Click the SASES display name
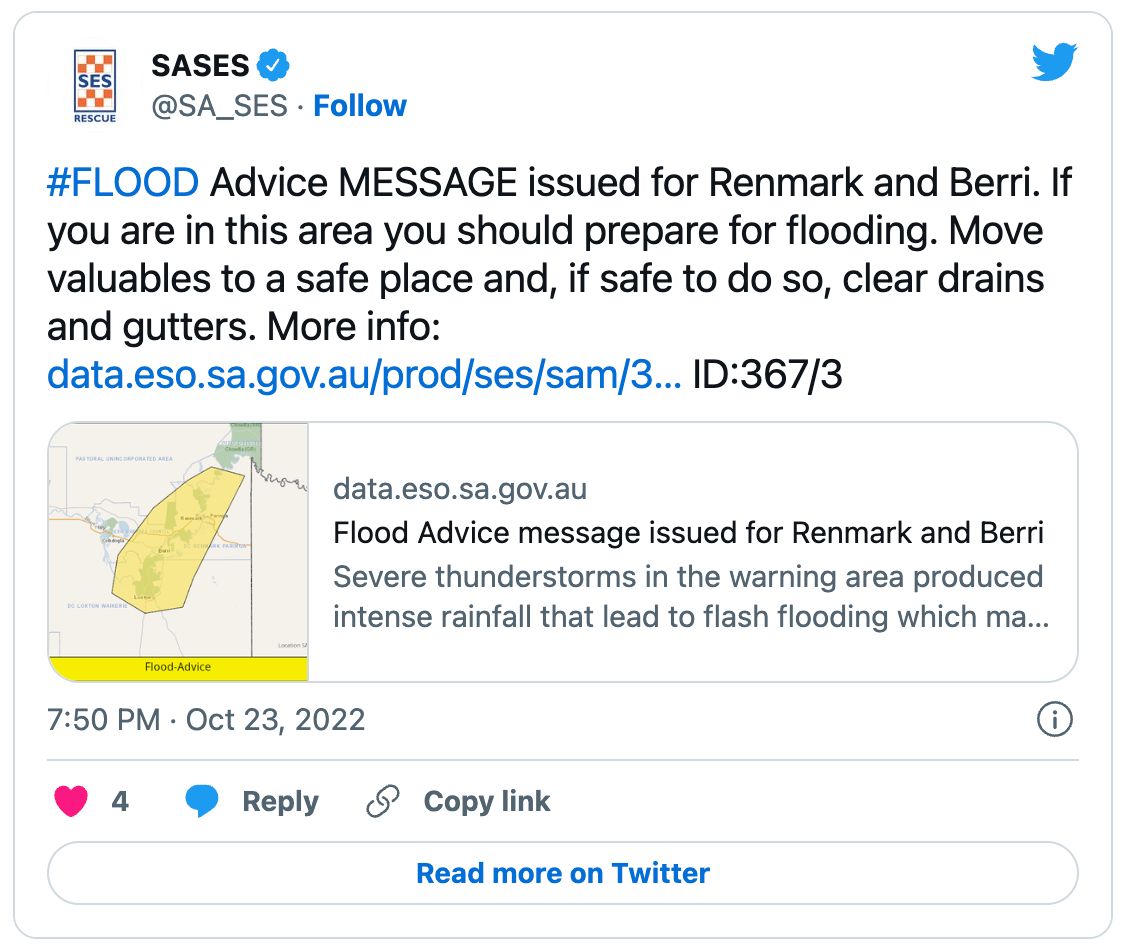 (x=200, y=66)
